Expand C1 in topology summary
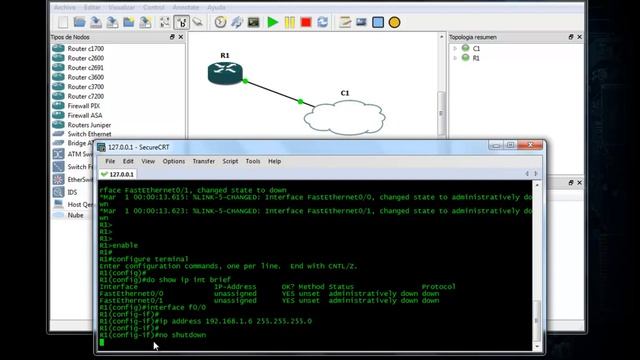The width and height of the screenshot is (640, 360). tap(455, 48)
